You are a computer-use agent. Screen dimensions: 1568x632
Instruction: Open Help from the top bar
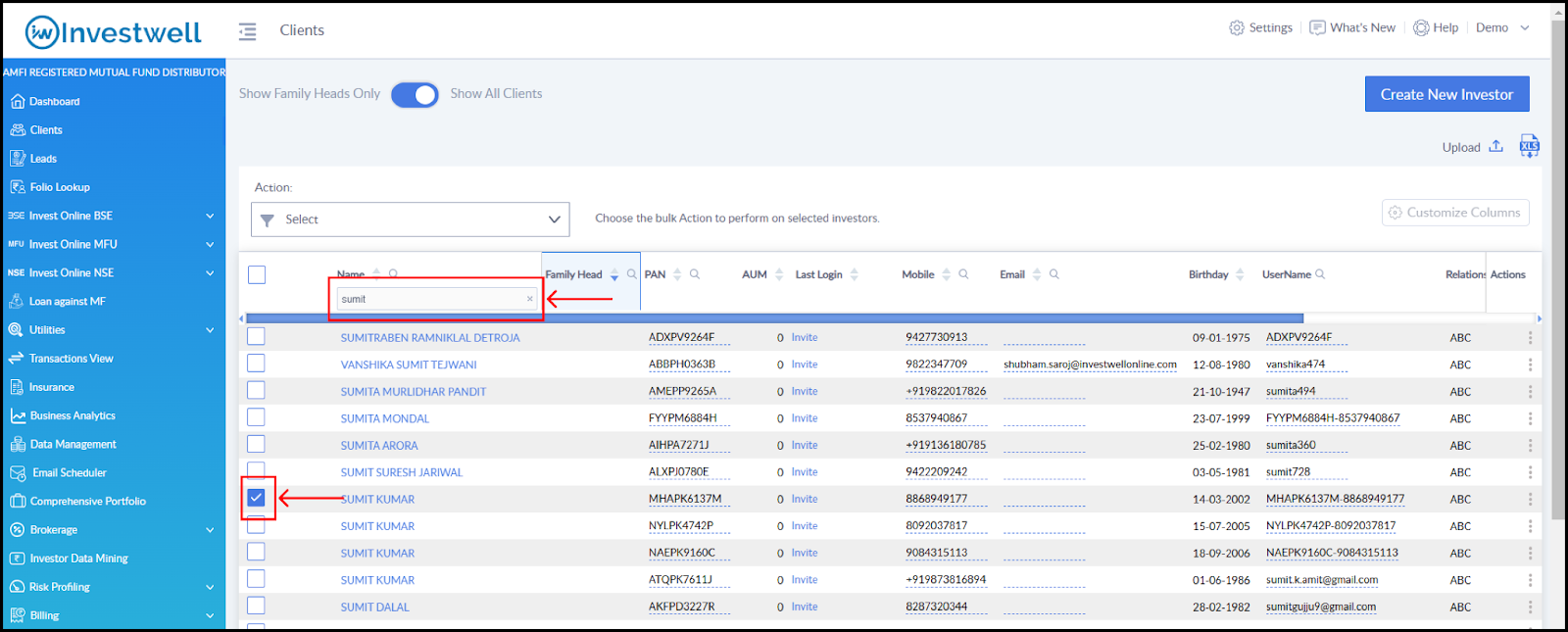click(1436, 27)
